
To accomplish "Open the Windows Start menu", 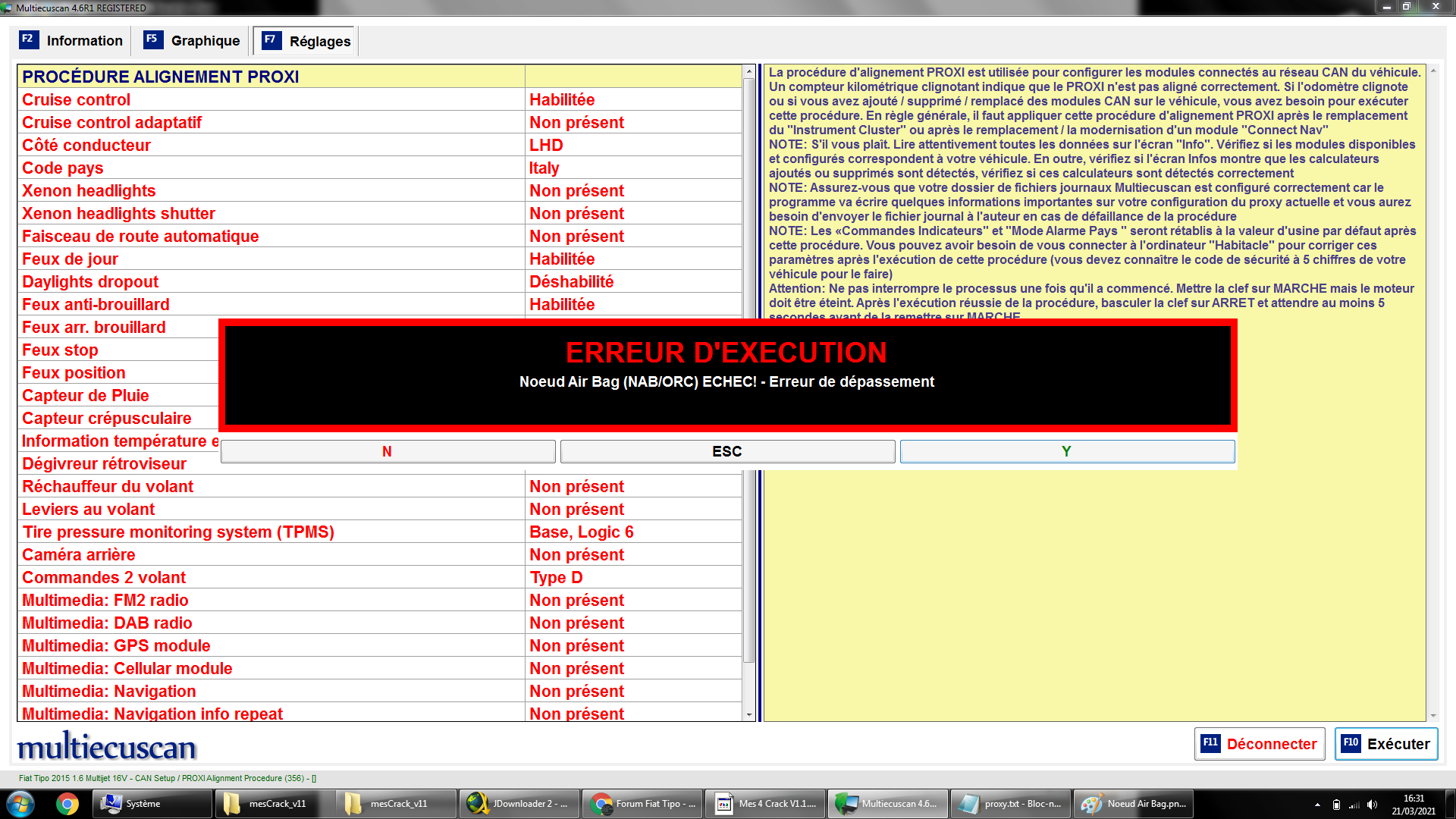I will [x=20, y=804].
